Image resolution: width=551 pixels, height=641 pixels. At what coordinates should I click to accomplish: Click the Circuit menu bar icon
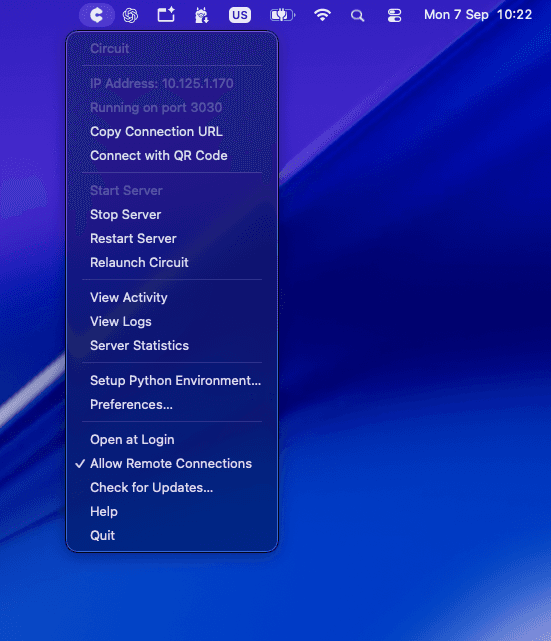point(96,15)
